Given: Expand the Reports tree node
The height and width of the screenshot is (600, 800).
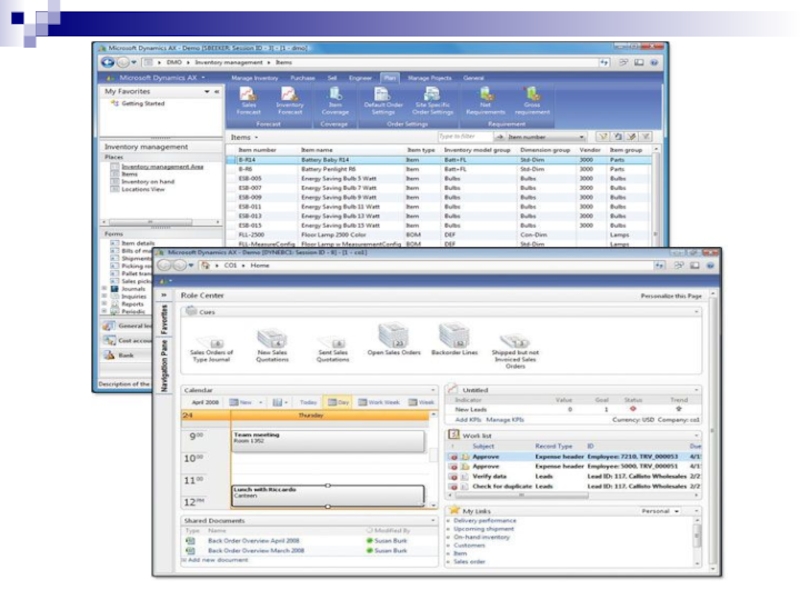Looking at the screenshot, I should coord(105,304).
